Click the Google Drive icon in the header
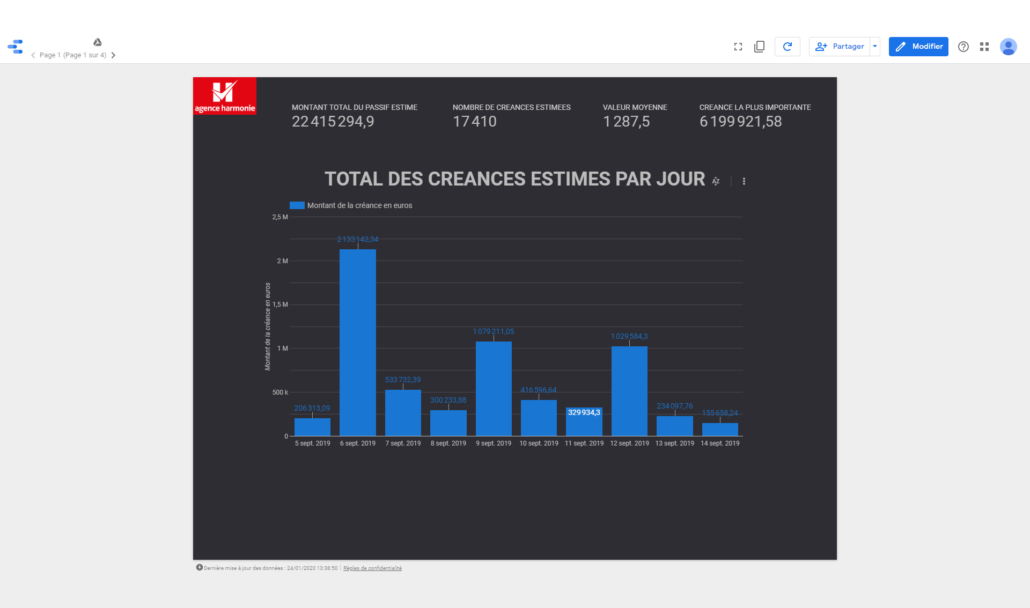Screen dimensions: 1030x608 click(97, 42)
